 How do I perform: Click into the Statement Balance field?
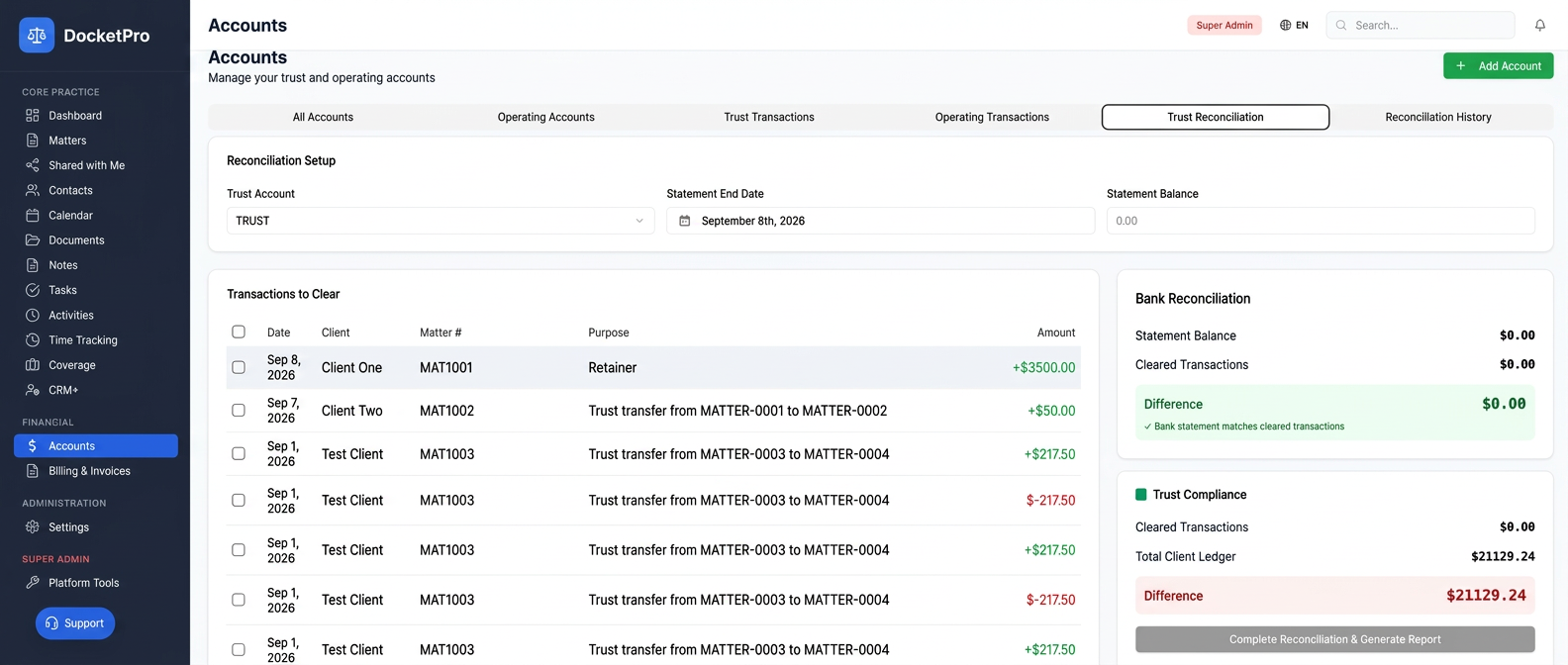[1321, 221]
